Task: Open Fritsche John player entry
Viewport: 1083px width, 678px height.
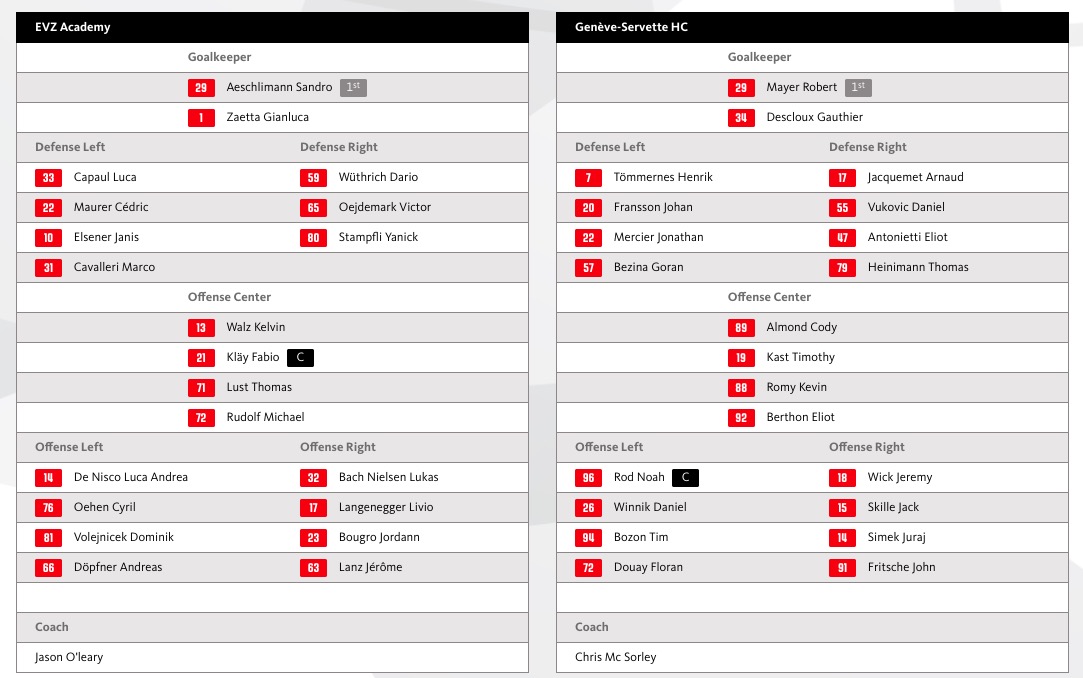Action: [x=901, y=568]
